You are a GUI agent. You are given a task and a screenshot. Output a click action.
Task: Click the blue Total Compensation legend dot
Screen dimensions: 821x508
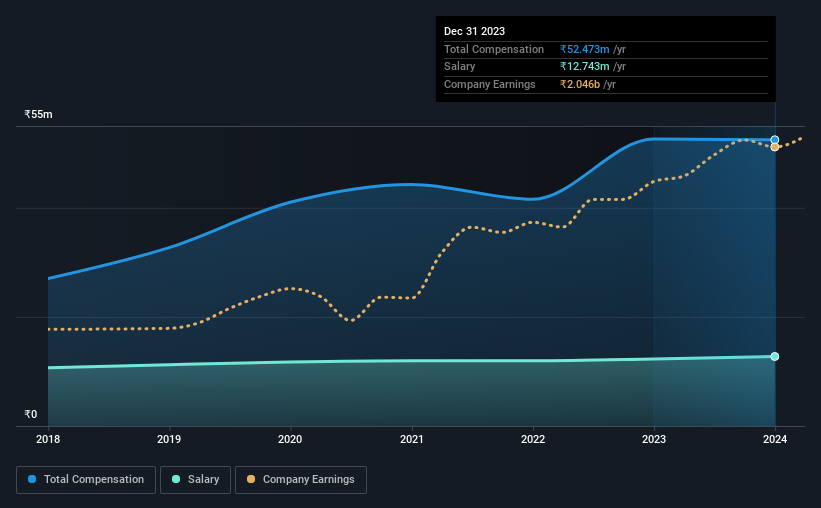(x=32, y=479)
